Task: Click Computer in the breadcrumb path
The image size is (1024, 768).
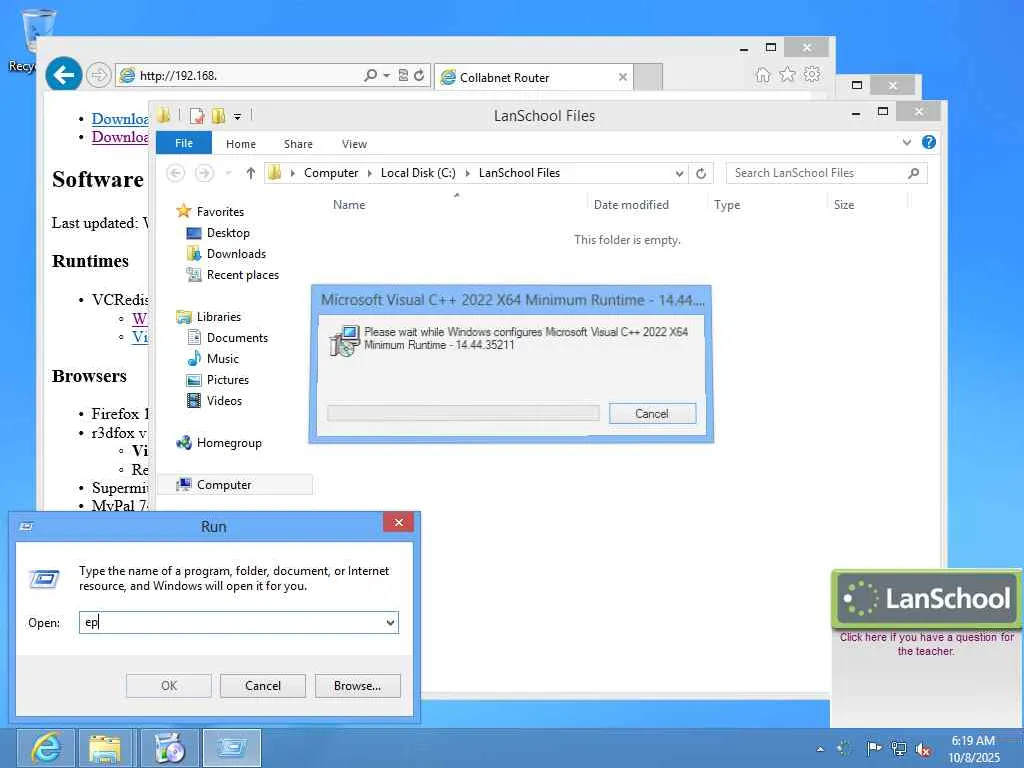Action: click(331, 173)
